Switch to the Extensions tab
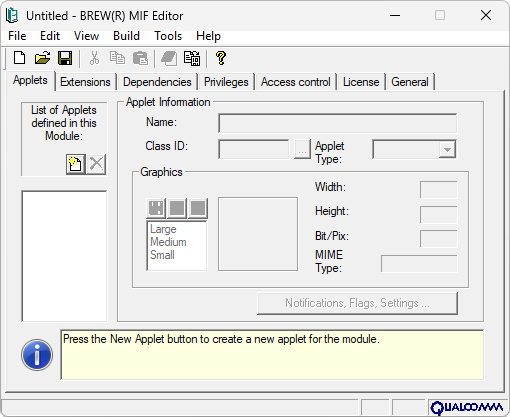Viewport: 510px width, 417px height. coord(85,82)
